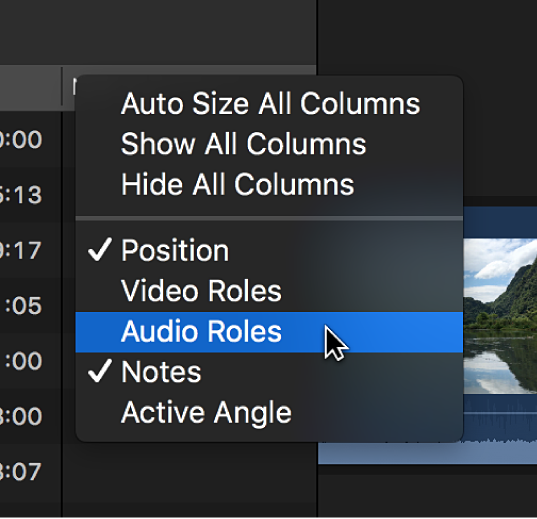
Task: Click the checkmark beside Position
Action: [x=100, y=250]
